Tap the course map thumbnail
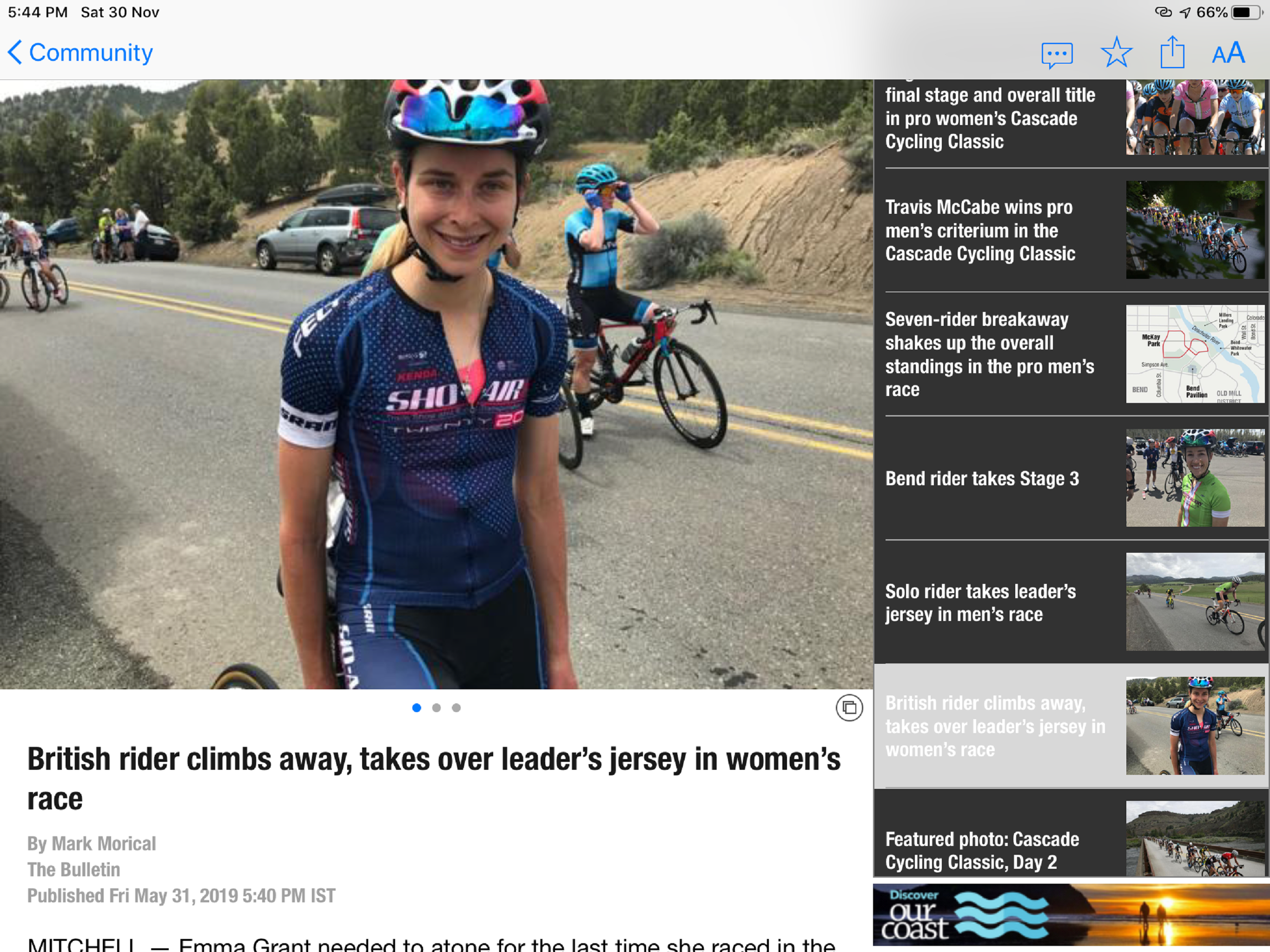 [x=1195, y=354]
